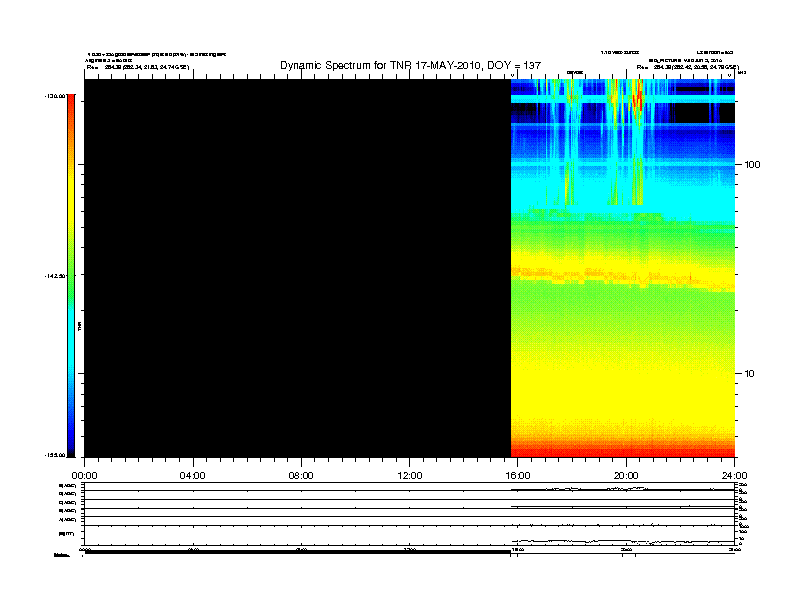Click the '12:00' time axis label
The image size is (792, 612).
tap(410, 476)
